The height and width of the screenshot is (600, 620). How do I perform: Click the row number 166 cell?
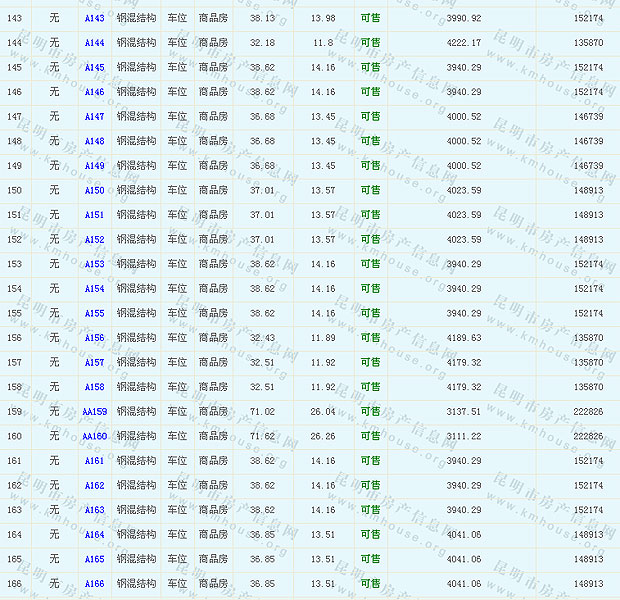14,584
